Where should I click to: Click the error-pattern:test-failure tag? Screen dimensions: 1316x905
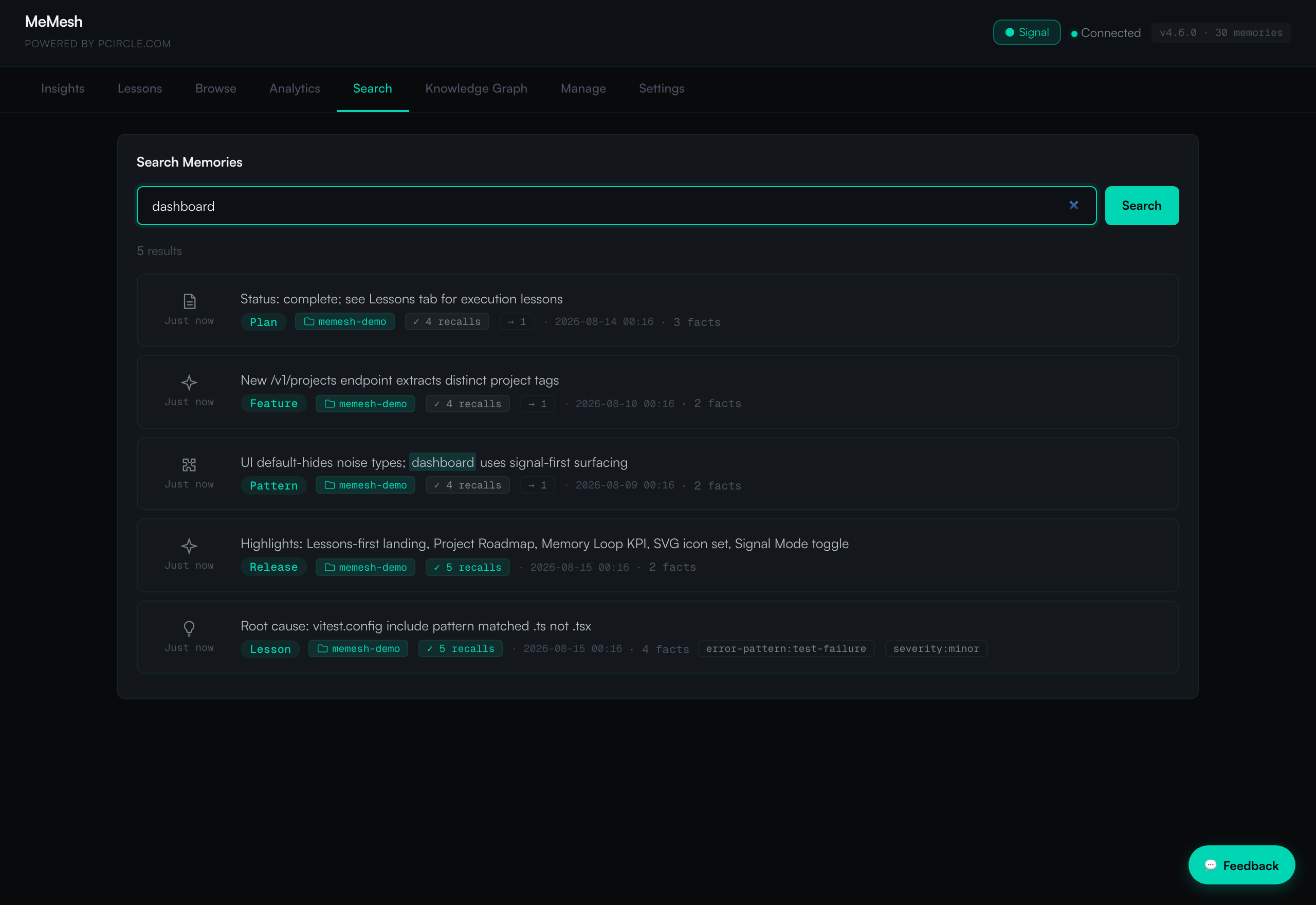pyautogui.click(x=786, y=648)
